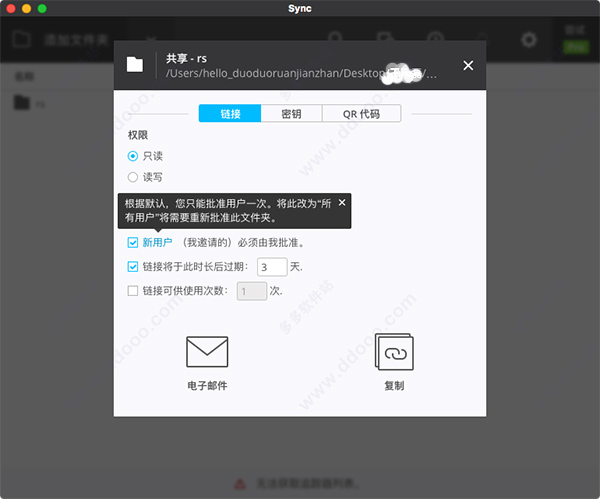Click the 新用户 blue link text
The height and width of the screenshot is (499, 600).
point(157,243)
